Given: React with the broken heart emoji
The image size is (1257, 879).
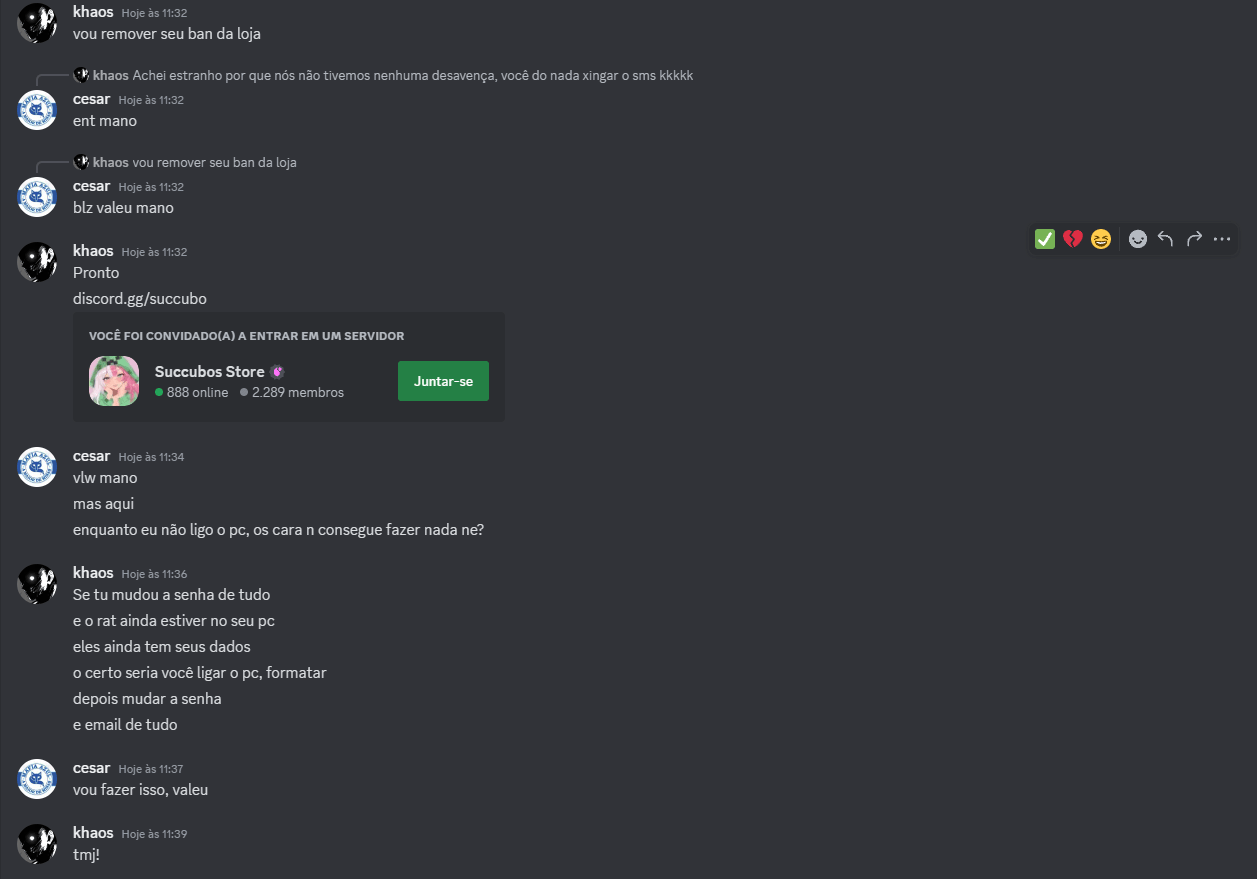Looking at the screenshot, I should [x=1073, y=239].
